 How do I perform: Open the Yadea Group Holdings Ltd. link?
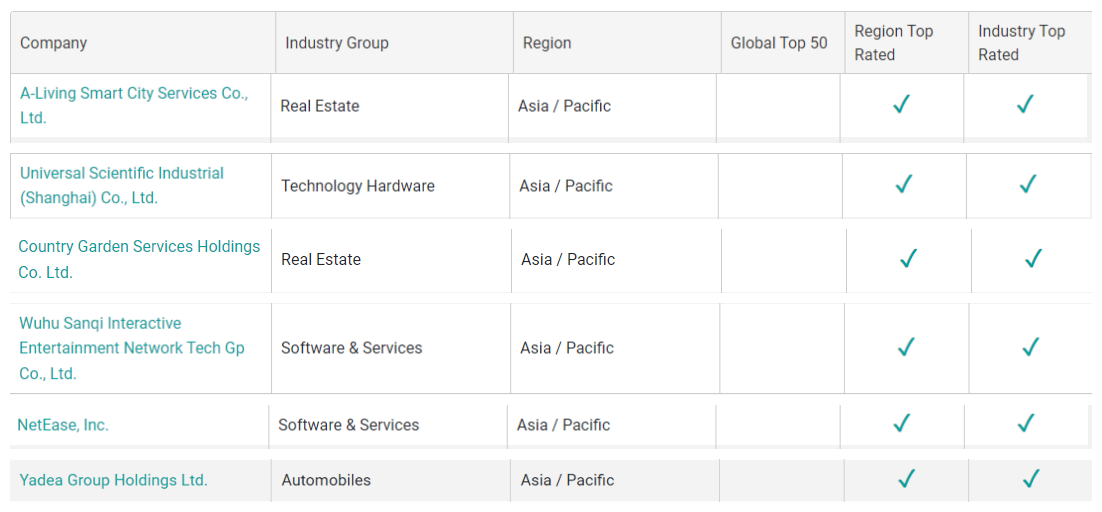click(x=113, y=480)
